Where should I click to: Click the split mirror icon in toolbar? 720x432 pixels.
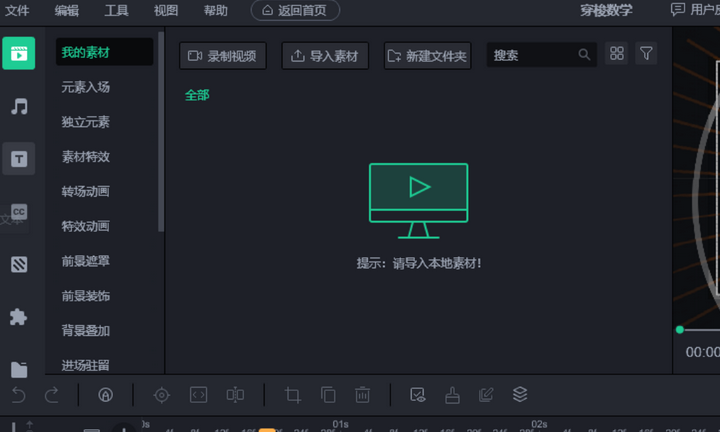235,395
